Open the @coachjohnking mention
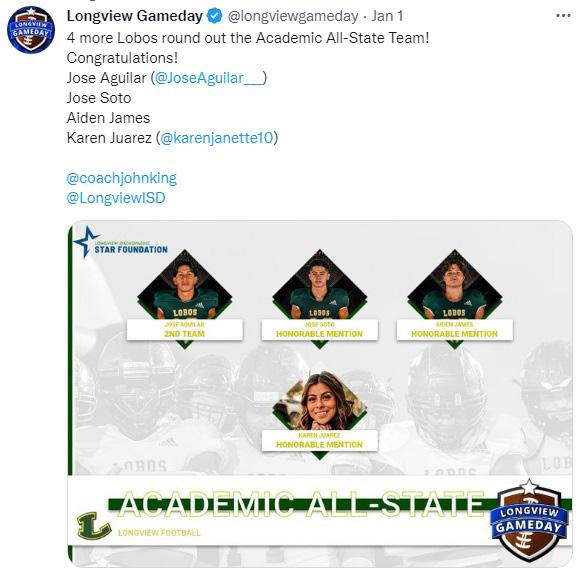 click(x=121, y=178)
